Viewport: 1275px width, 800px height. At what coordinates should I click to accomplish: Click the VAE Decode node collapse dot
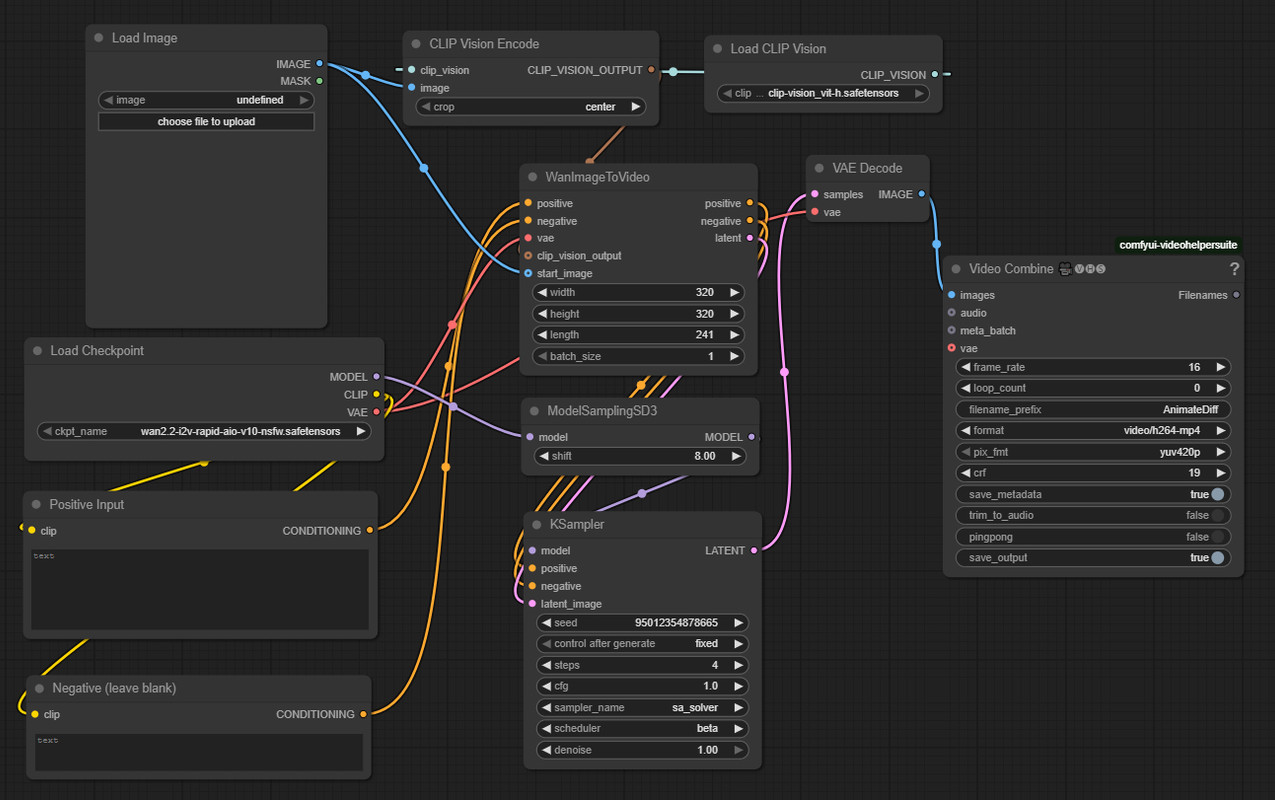[x=819, y=168]
